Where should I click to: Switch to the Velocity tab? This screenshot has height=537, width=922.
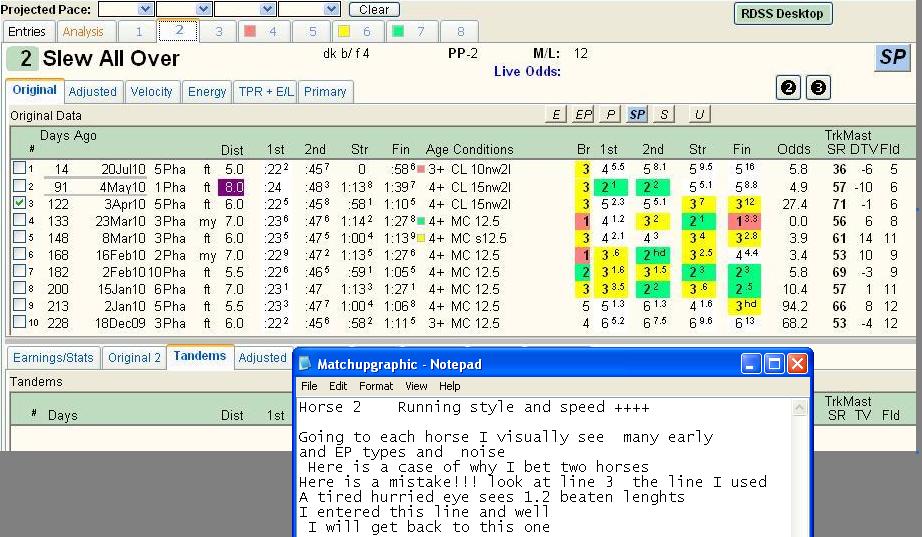[x=152, y=92]
